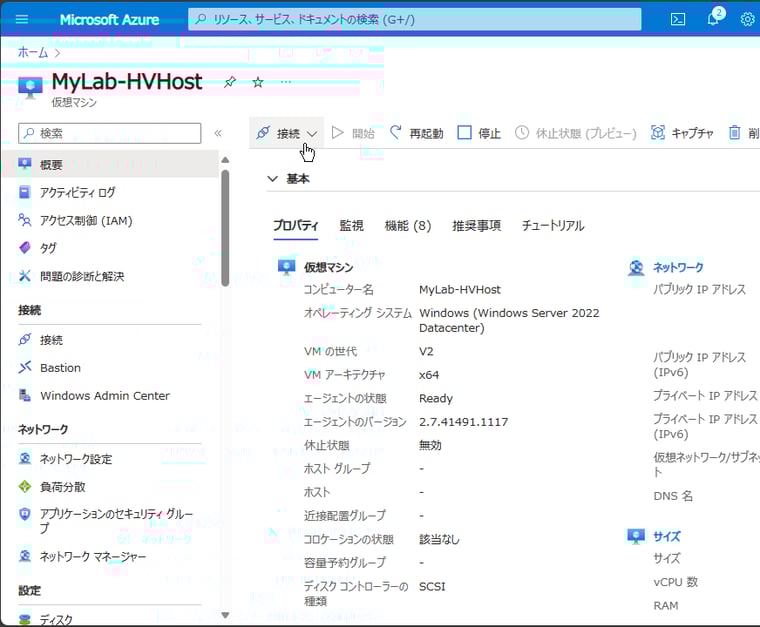Viewport: 760px width, 627px height.
Task: Click the vCPU 数 label
Action: (675, 582)
